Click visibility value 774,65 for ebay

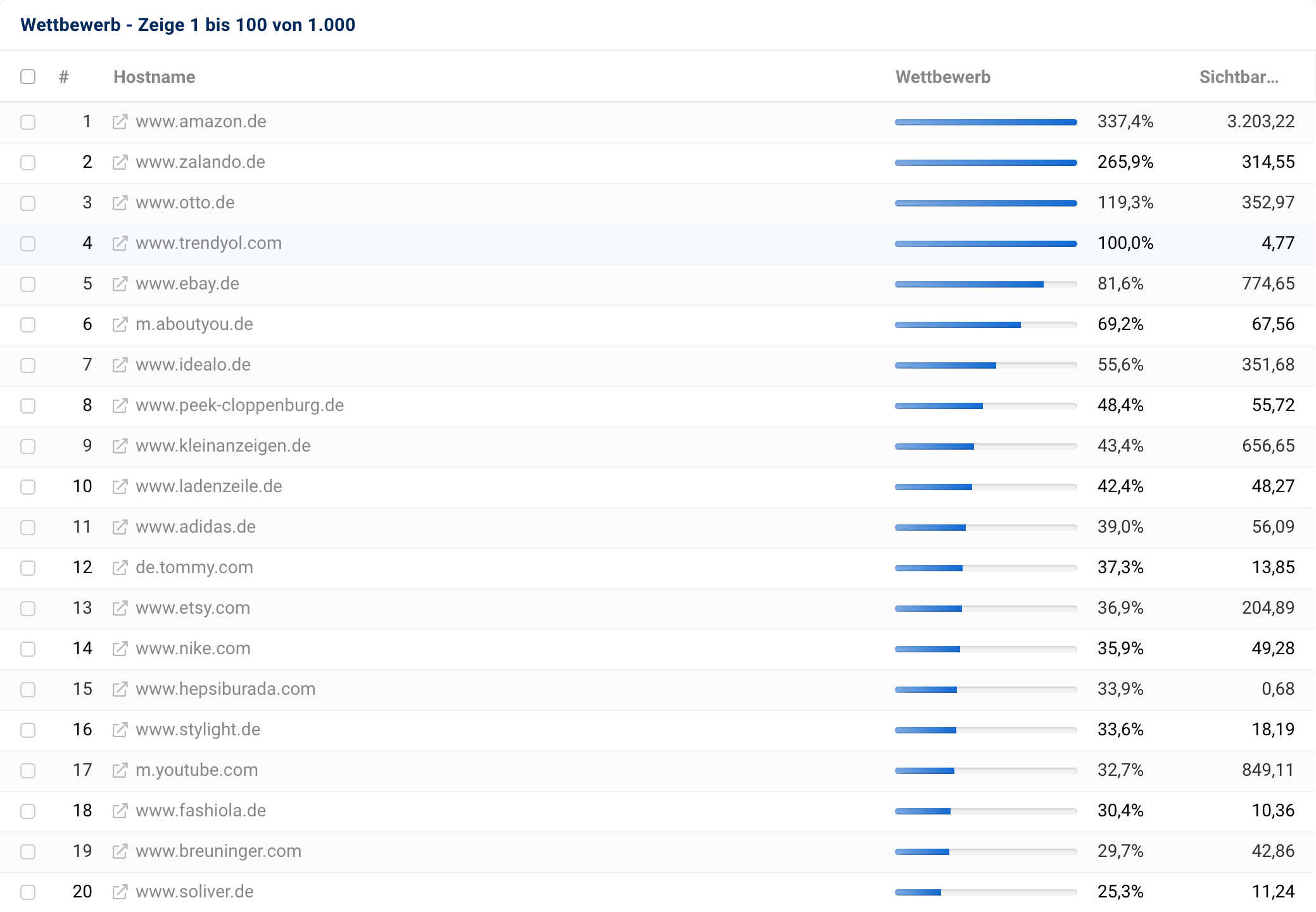[x=1269, y=284]
